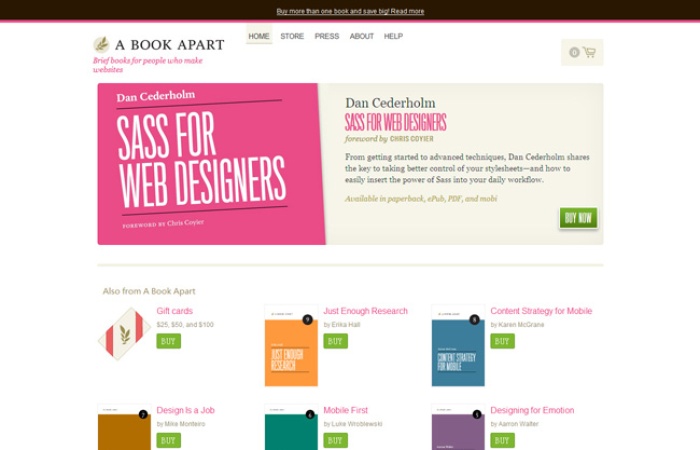The image size is (700, 450).
Task: Click 'Available in paperback, ePub, PDF, and mobi'
Action: [421, 199]
